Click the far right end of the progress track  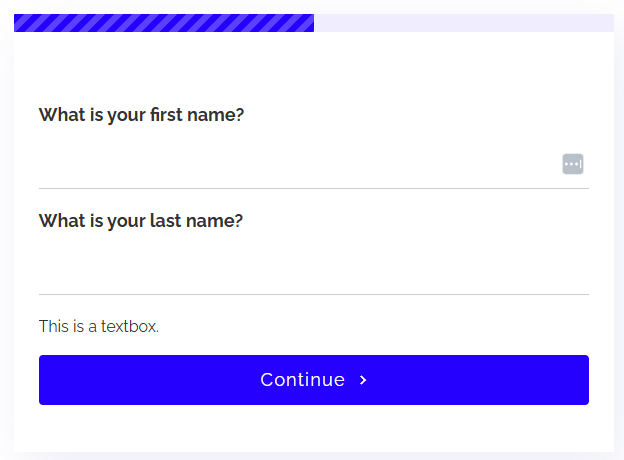point(611,23)
